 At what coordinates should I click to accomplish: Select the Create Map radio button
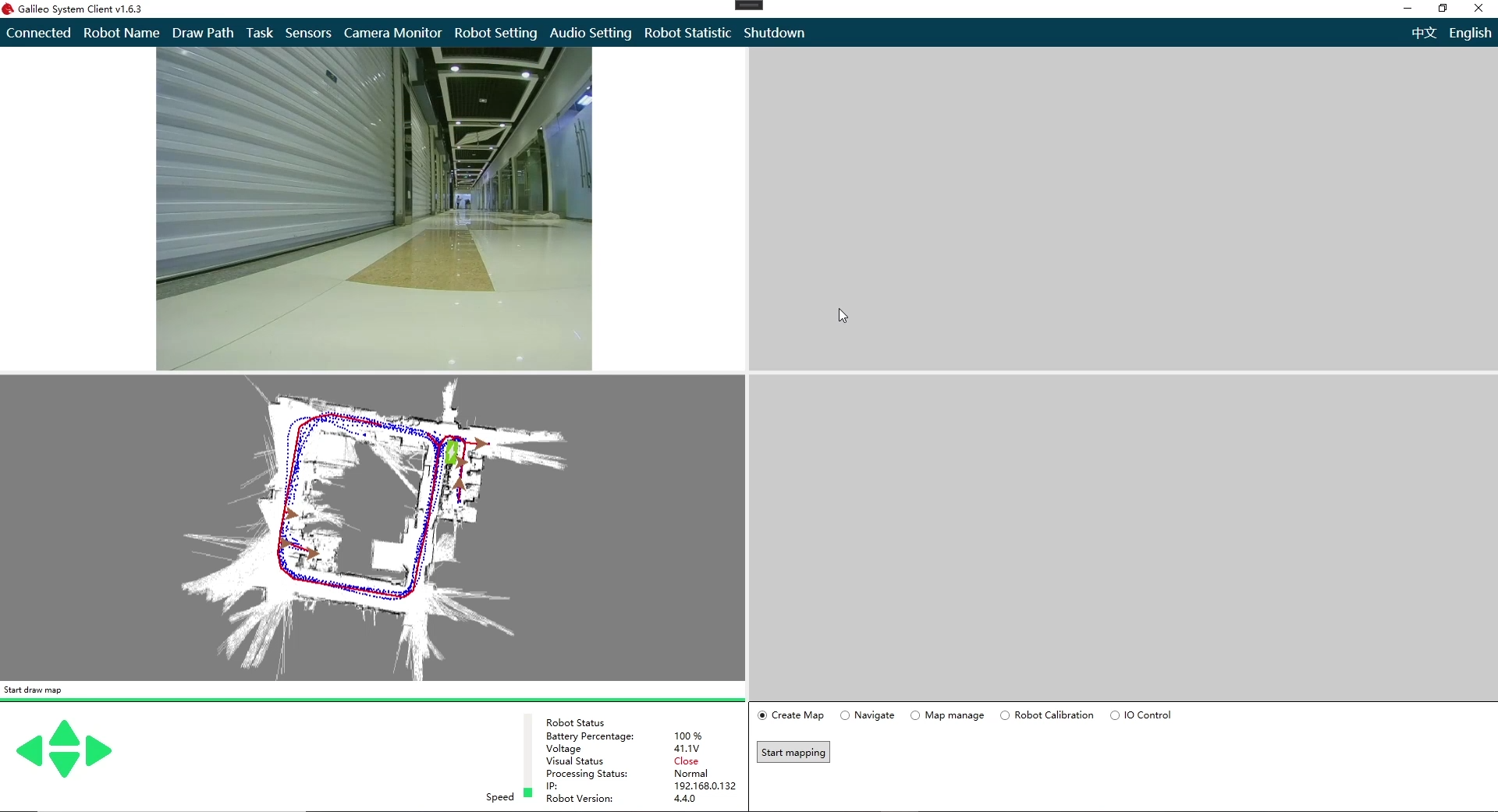762,715
